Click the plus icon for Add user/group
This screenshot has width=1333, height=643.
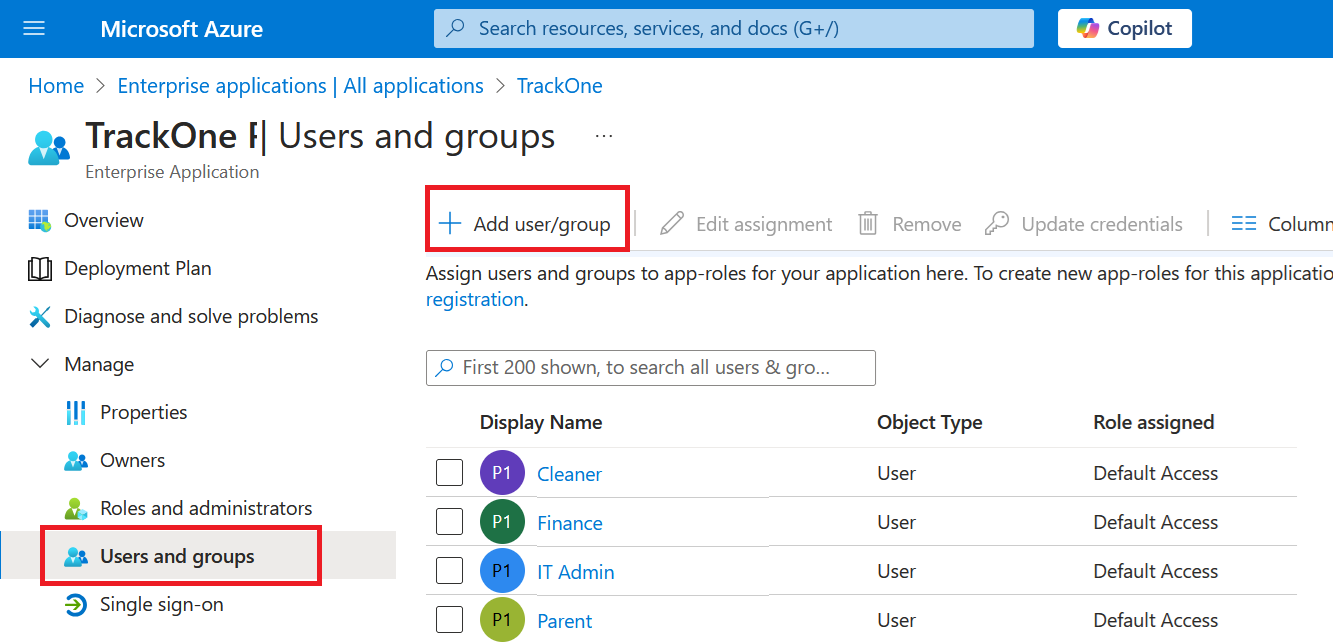point(451,224)
